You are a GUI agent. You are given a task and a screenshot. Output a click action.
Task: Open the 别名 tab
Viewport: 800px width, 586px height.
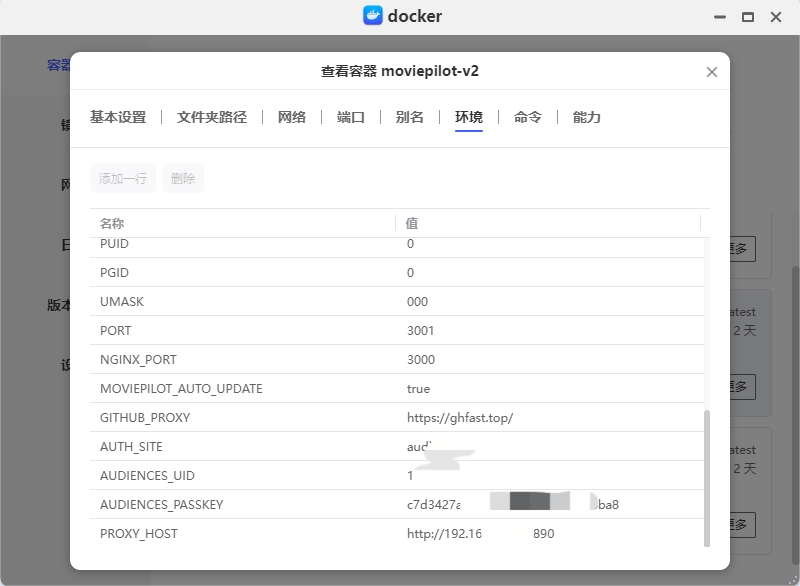coord(410,117)
